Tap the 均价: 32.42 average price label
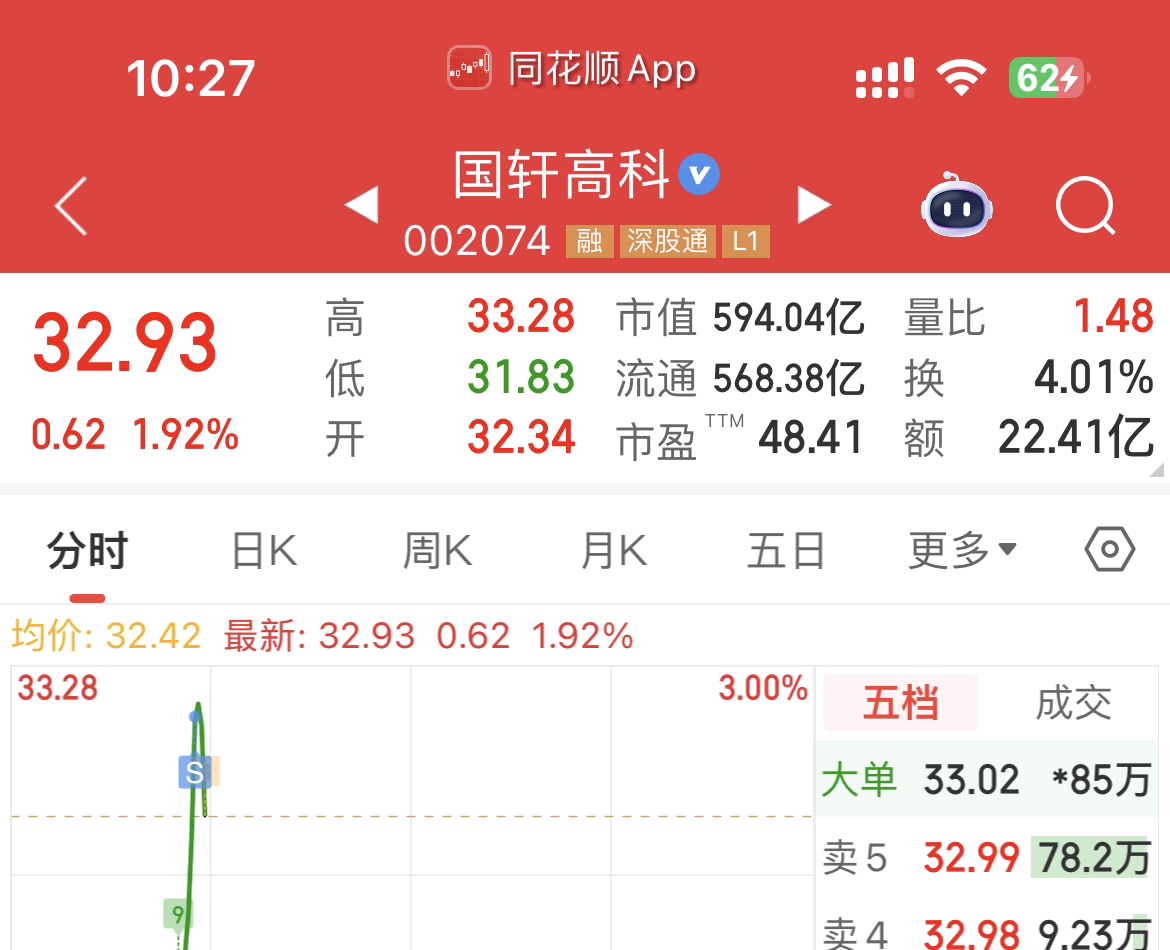Image resolution: width=1170 pixels, height=950 pixels. pos(106,636)
